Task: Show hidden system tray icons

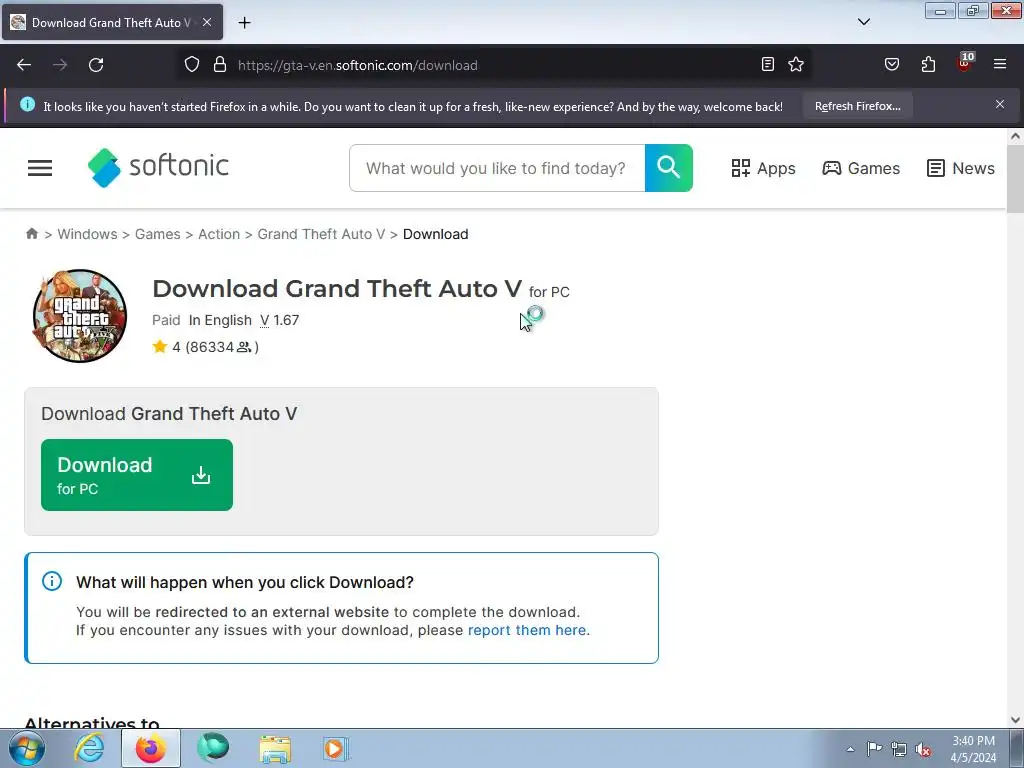Action: coord(850,749)
